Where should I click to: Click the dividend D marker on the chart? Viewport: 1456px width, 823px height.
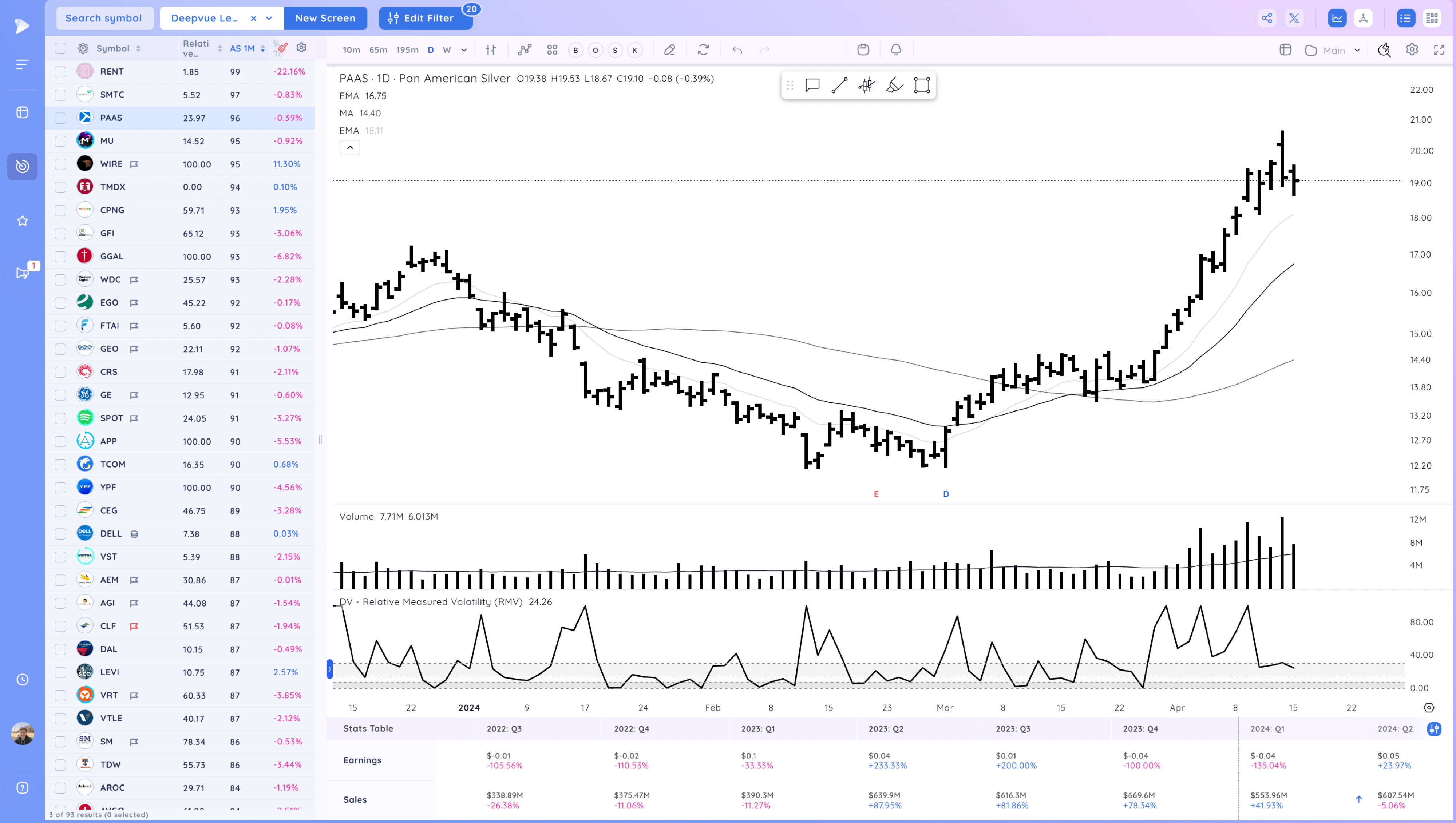coord(946,494)
